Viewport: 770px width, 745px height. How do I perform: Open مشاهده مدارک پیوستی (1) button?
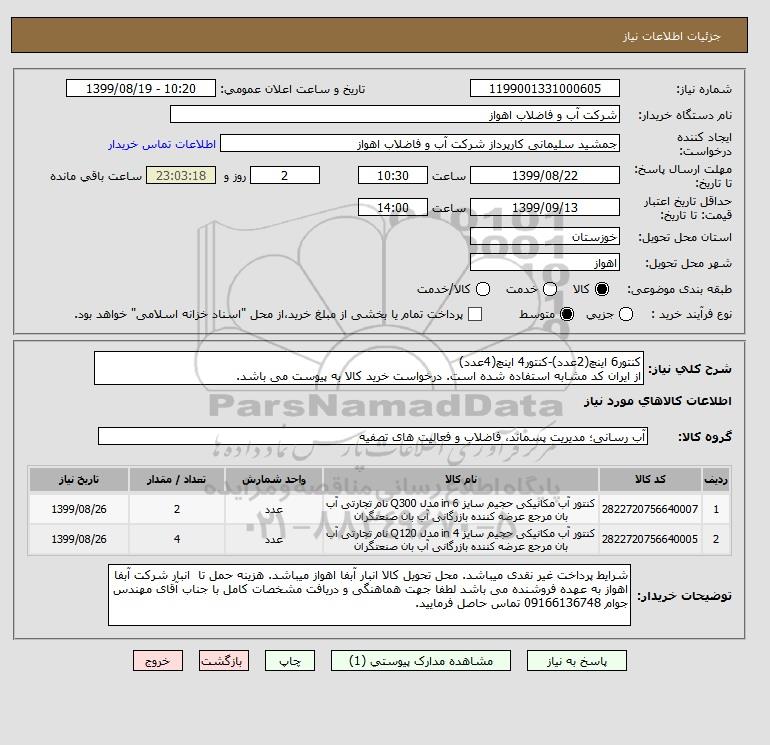(x=421, y=661)
